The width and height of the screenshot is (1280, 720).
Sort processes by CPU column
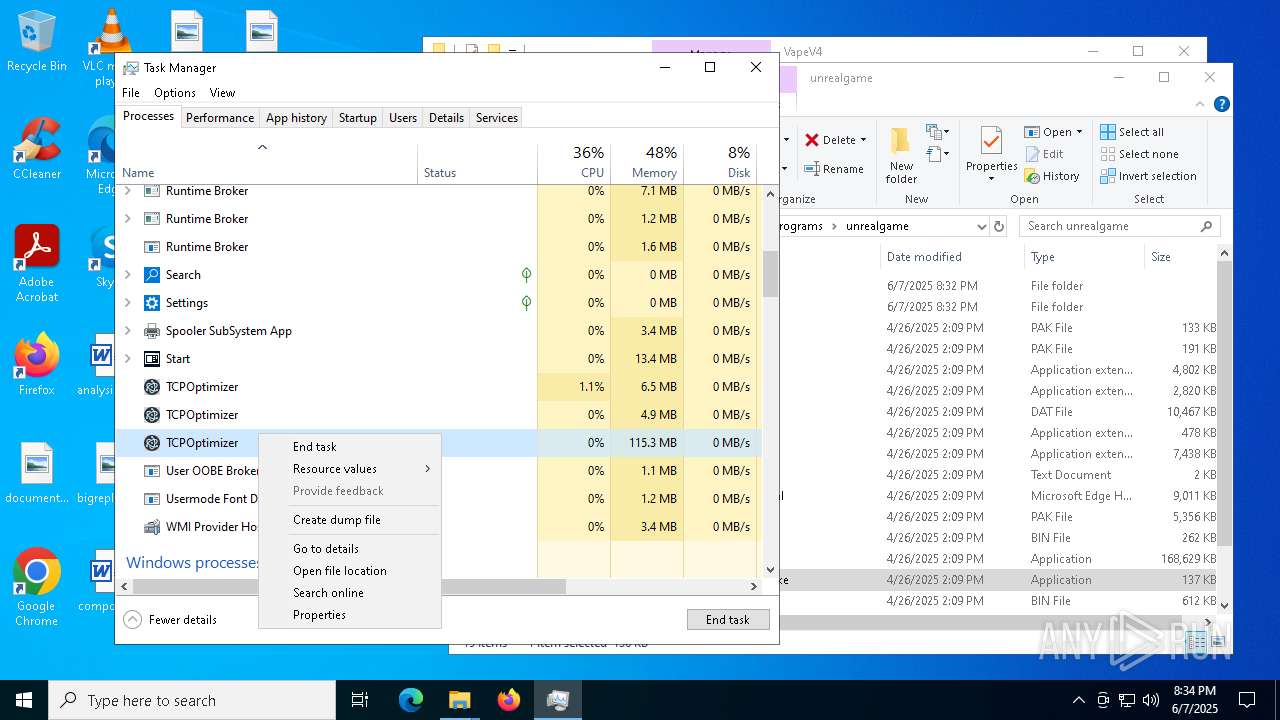pos(574,164)
